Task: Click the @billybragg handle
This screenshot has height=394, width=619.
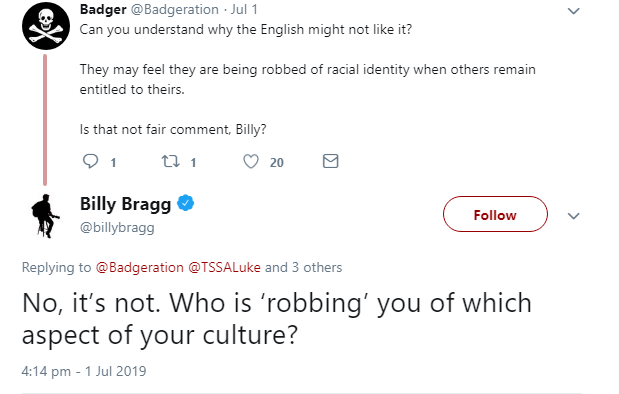Action: 117,227
